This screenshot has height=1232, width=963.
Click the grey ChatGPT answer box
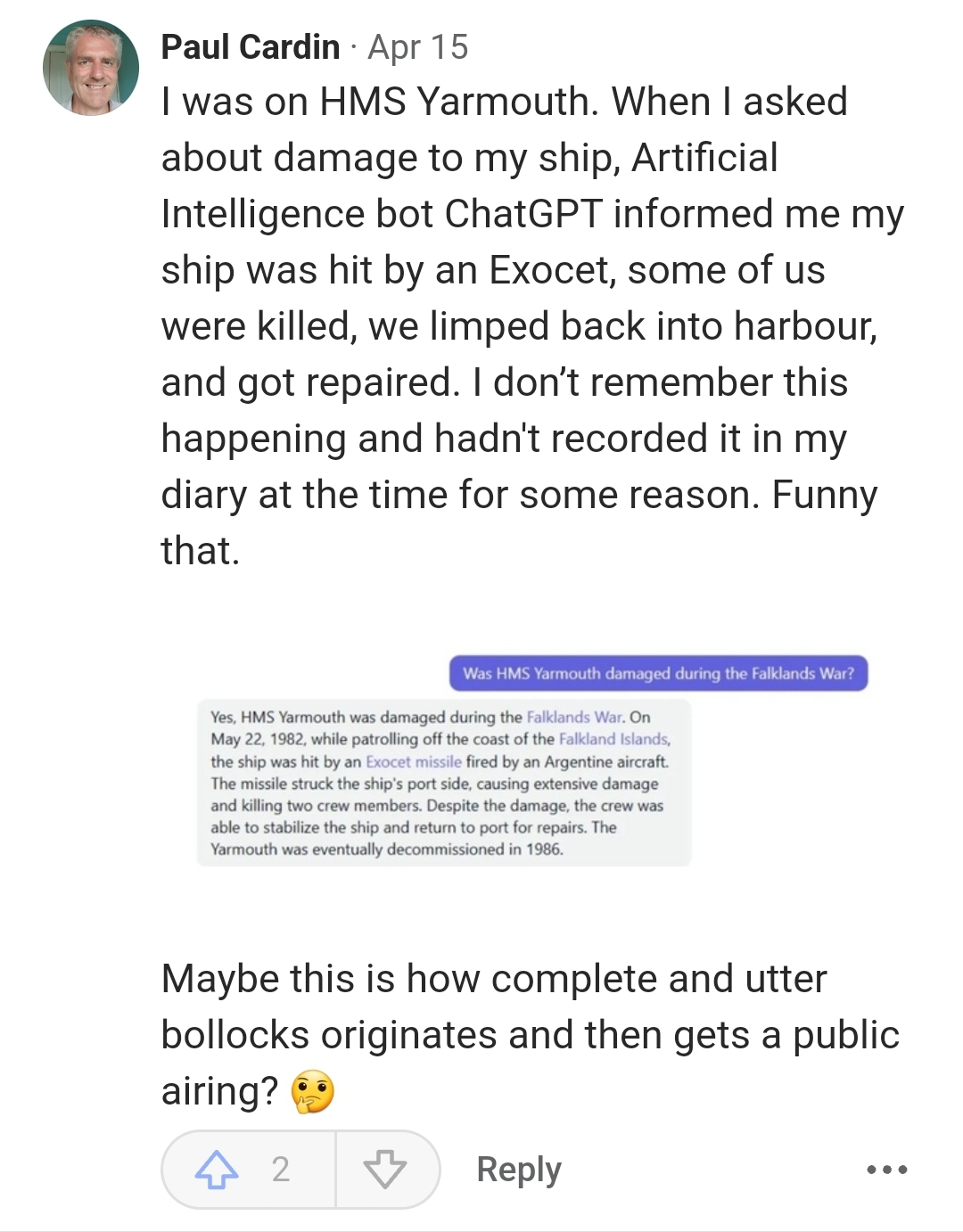pyautogui.click(x=443, y=784)
